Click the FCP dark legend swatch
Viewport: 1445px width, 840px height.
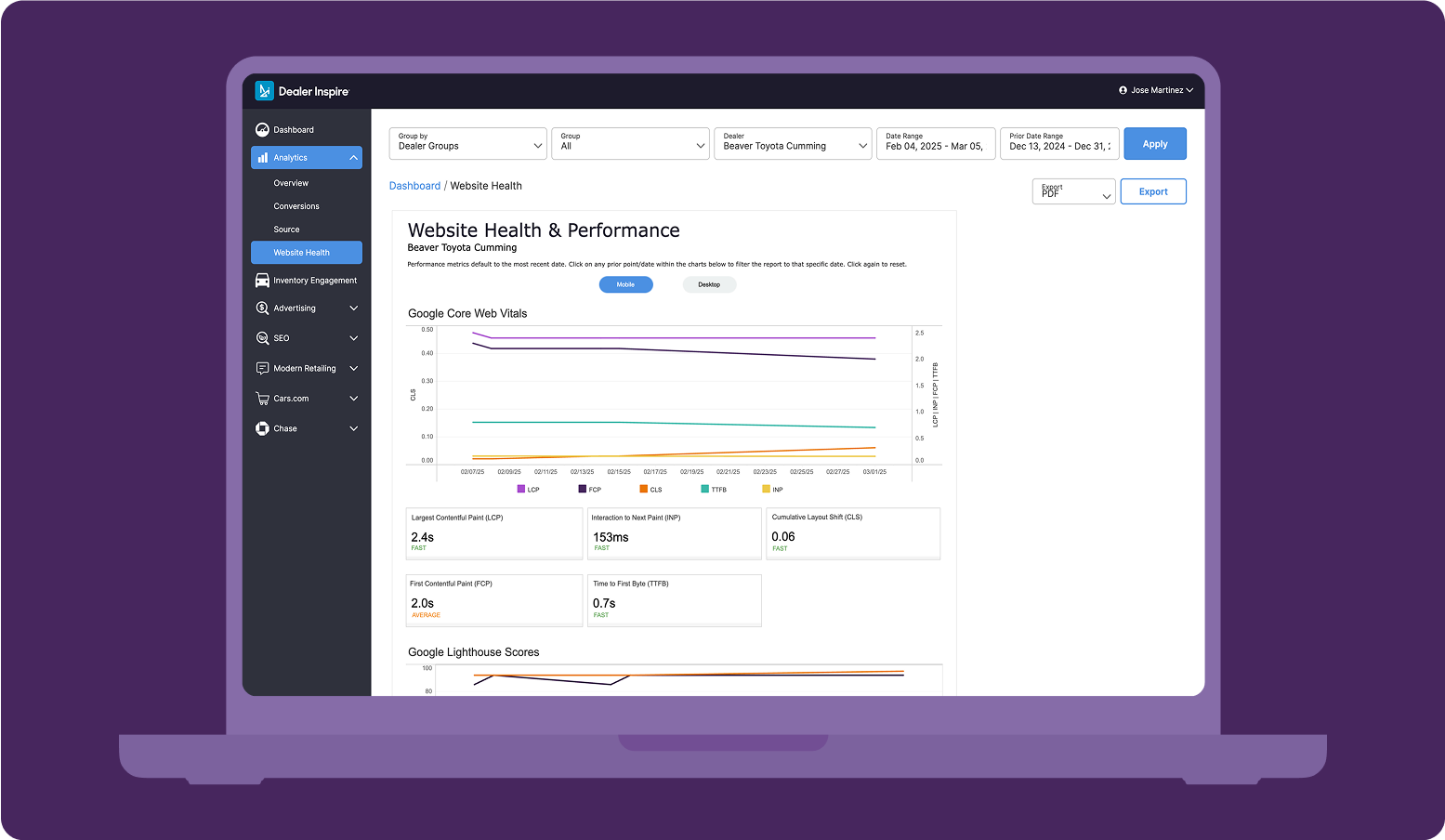coord(583,489)
